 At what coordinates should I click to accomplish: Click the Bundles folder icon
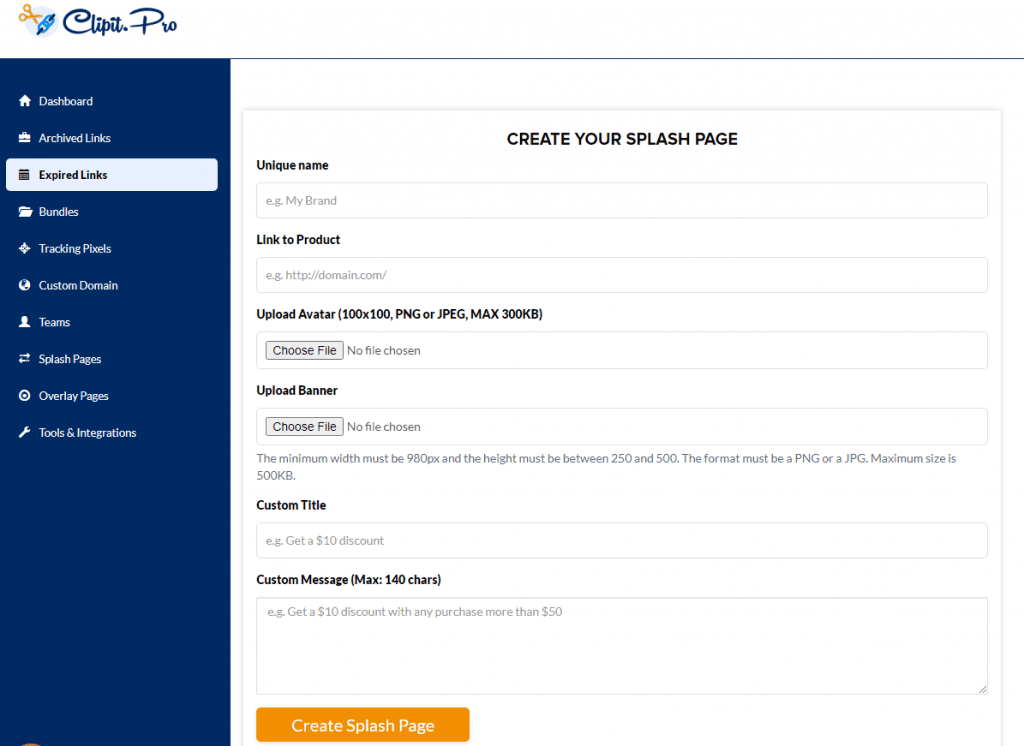[x=25, y=212]
